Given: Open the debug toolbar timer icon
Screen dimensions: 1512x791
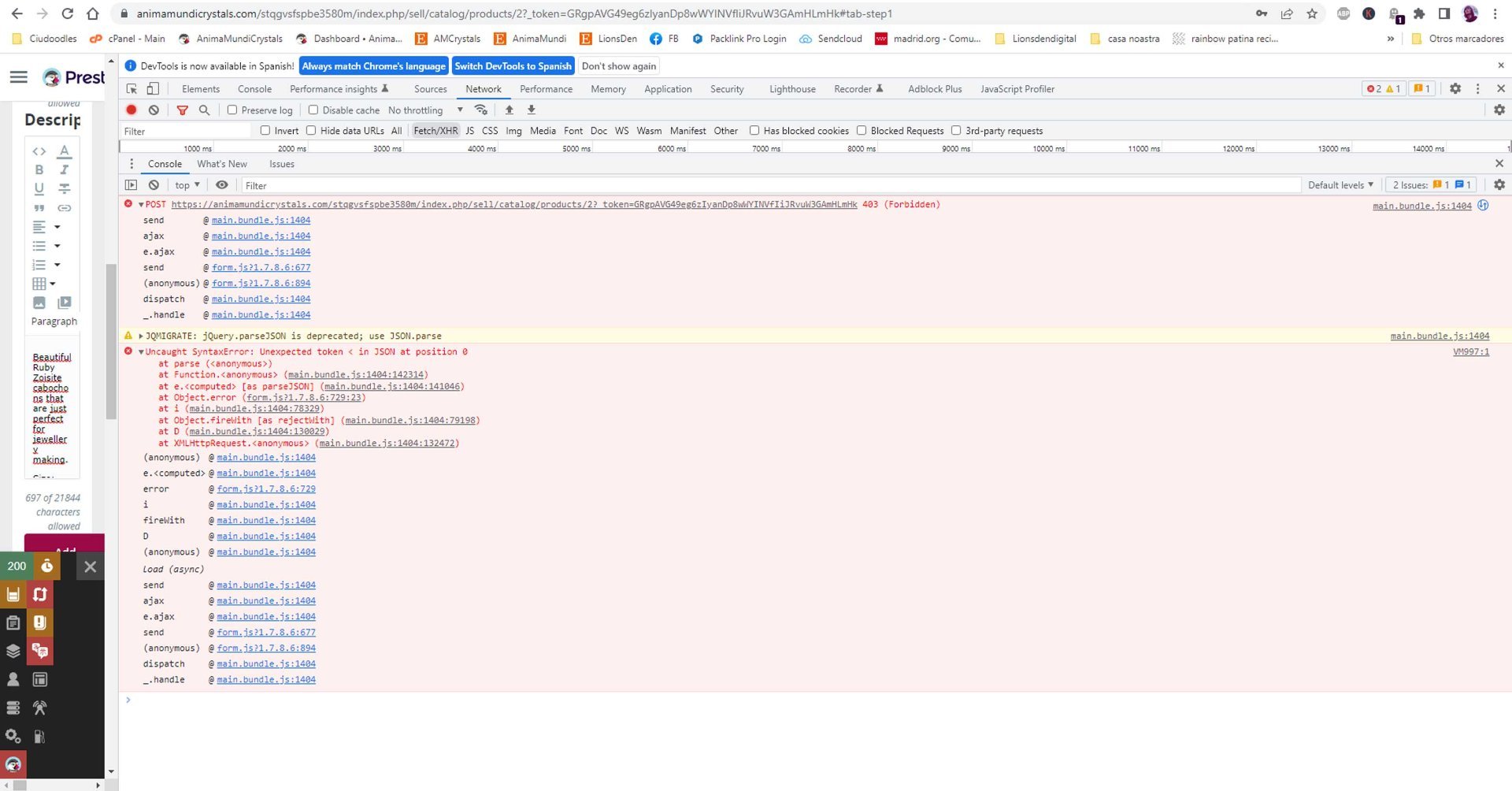Looking at the screenshot, I should coord(47,566).
